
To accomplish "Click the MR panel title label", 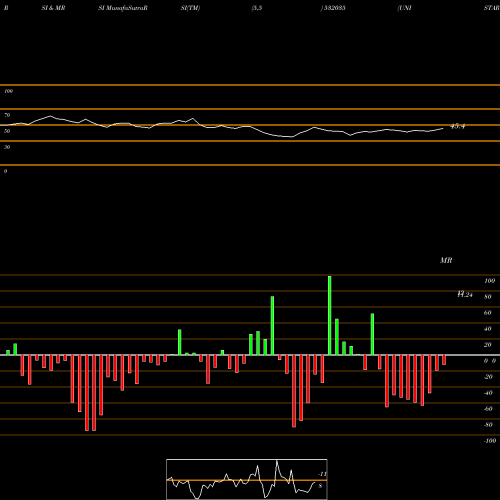I will point(446,260).
